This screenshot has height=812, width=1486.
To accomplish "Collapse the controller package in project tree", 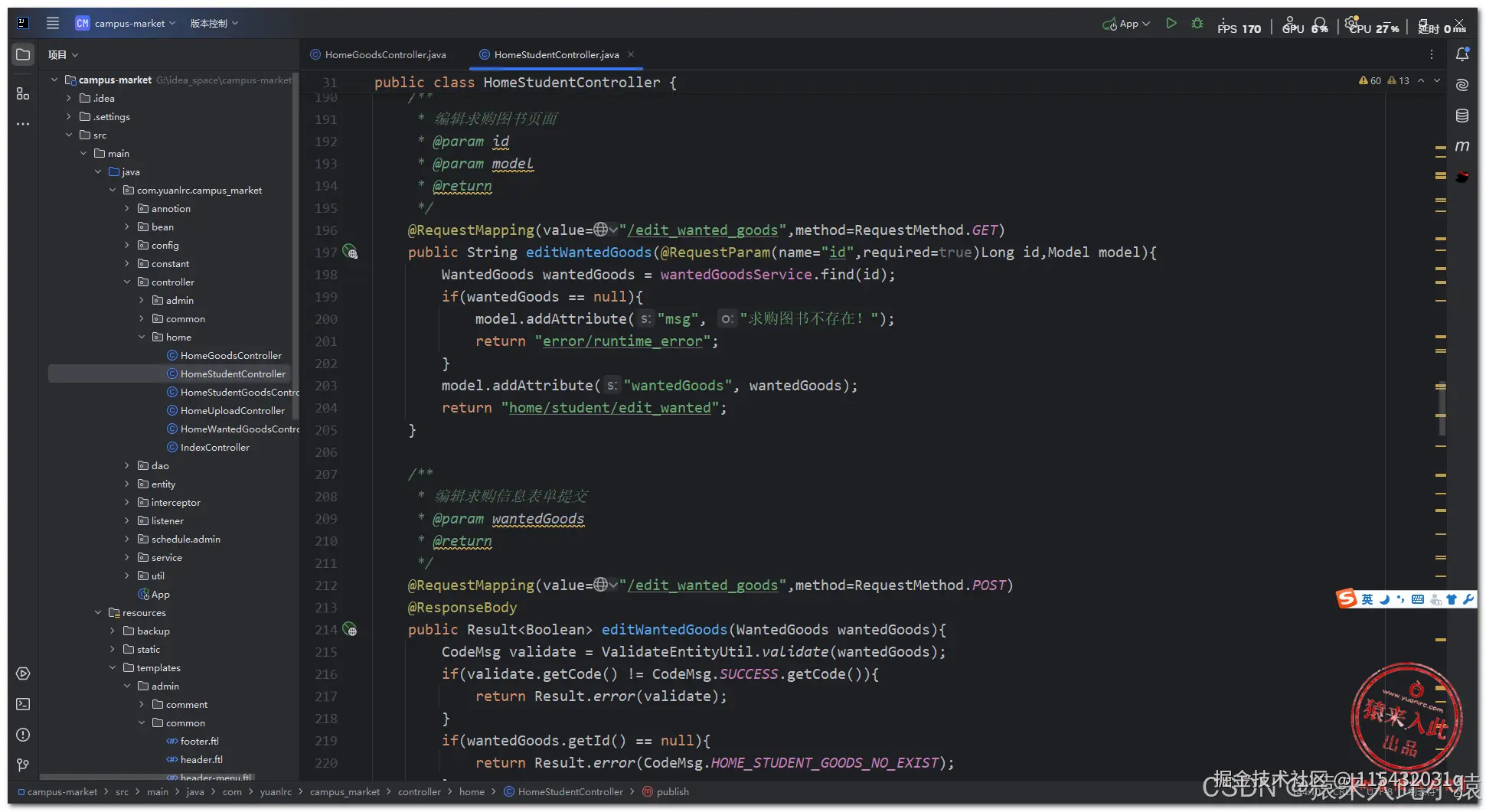I will (x=127, y=282).
